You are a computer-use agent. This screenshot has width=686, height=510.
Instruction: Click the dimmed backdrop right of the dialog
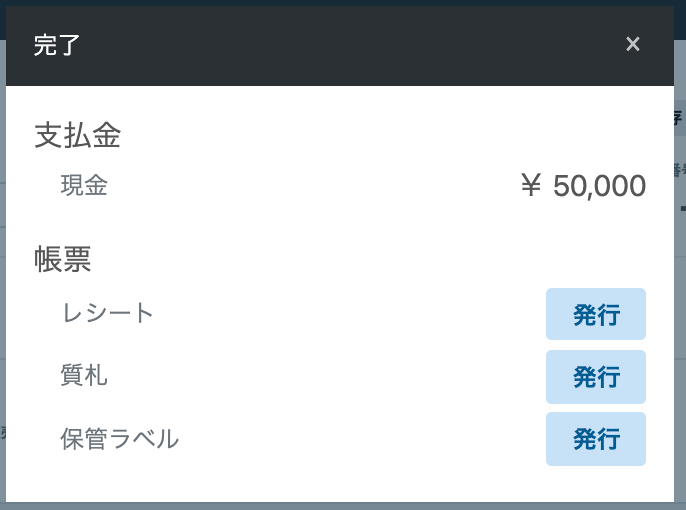(680, 300)
